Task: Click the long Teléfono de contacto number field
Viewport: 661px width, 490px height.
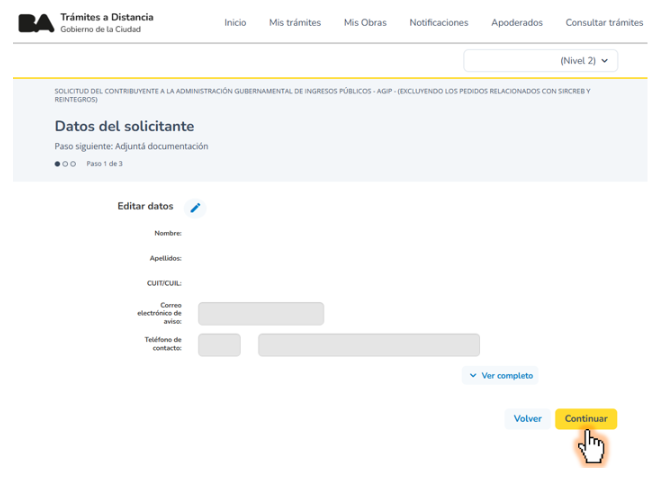Action: 368,345
